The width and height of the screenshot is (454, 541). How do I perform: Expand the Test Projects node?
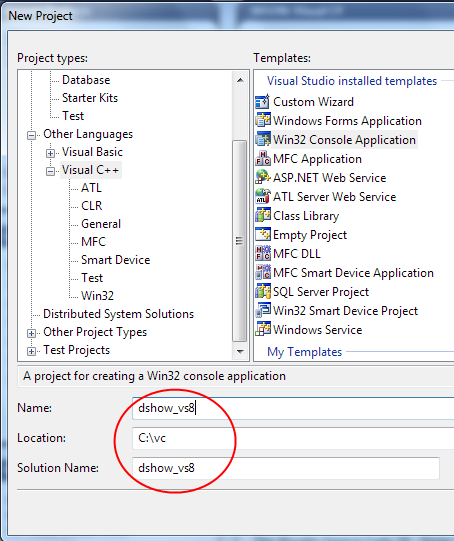click(31, 351)
